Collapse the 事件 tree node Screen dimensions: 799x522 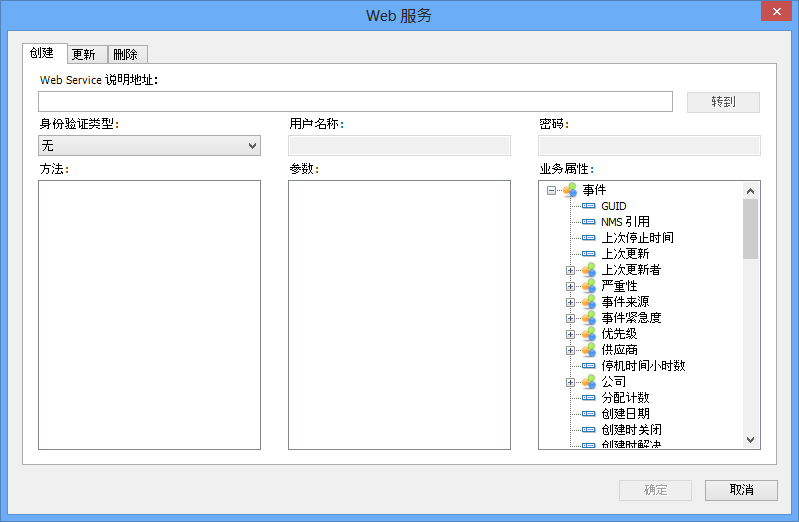(x=551, y=190)
